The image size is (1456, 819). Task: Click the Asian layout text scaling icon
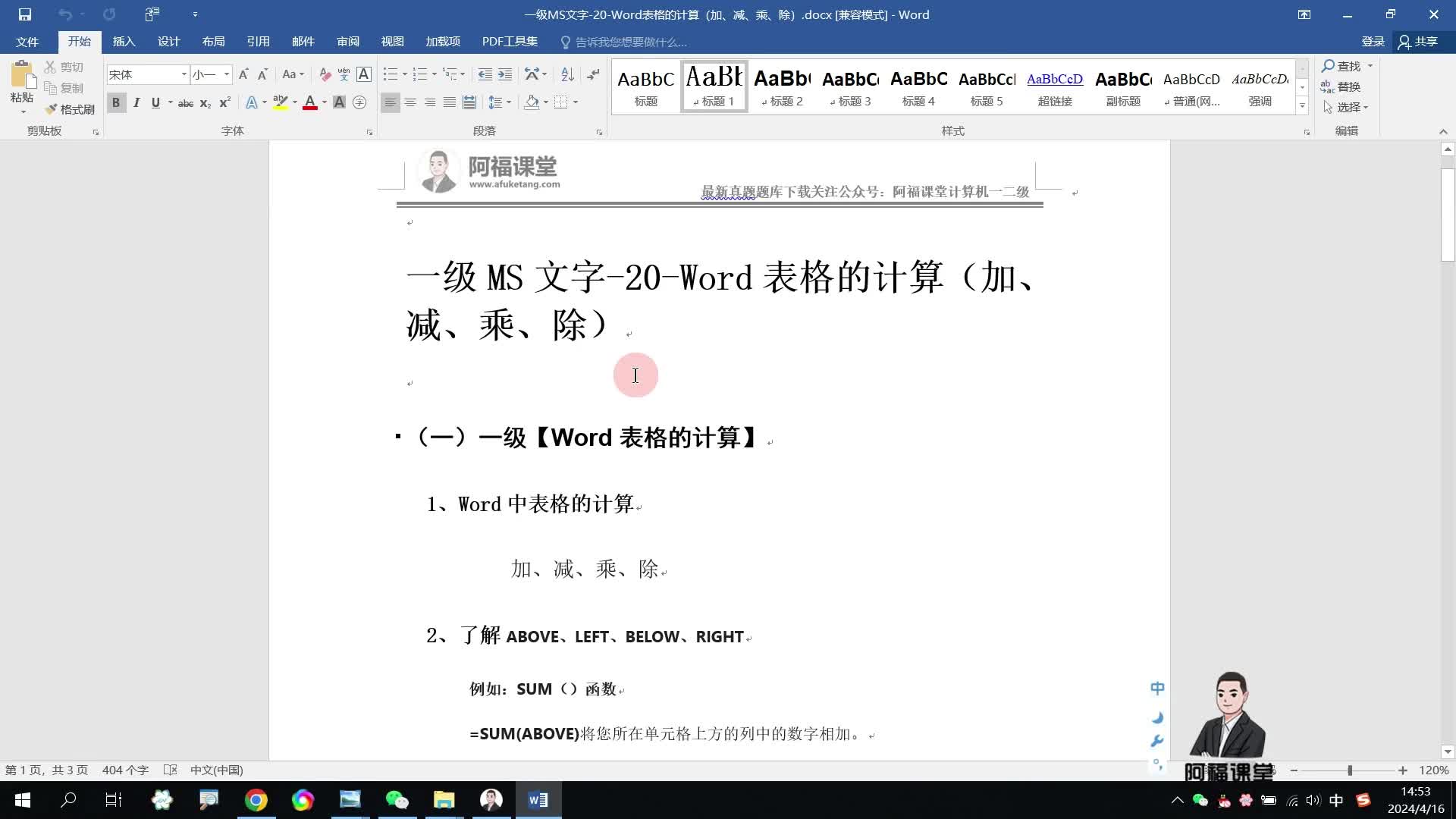(x=532, y=74)
